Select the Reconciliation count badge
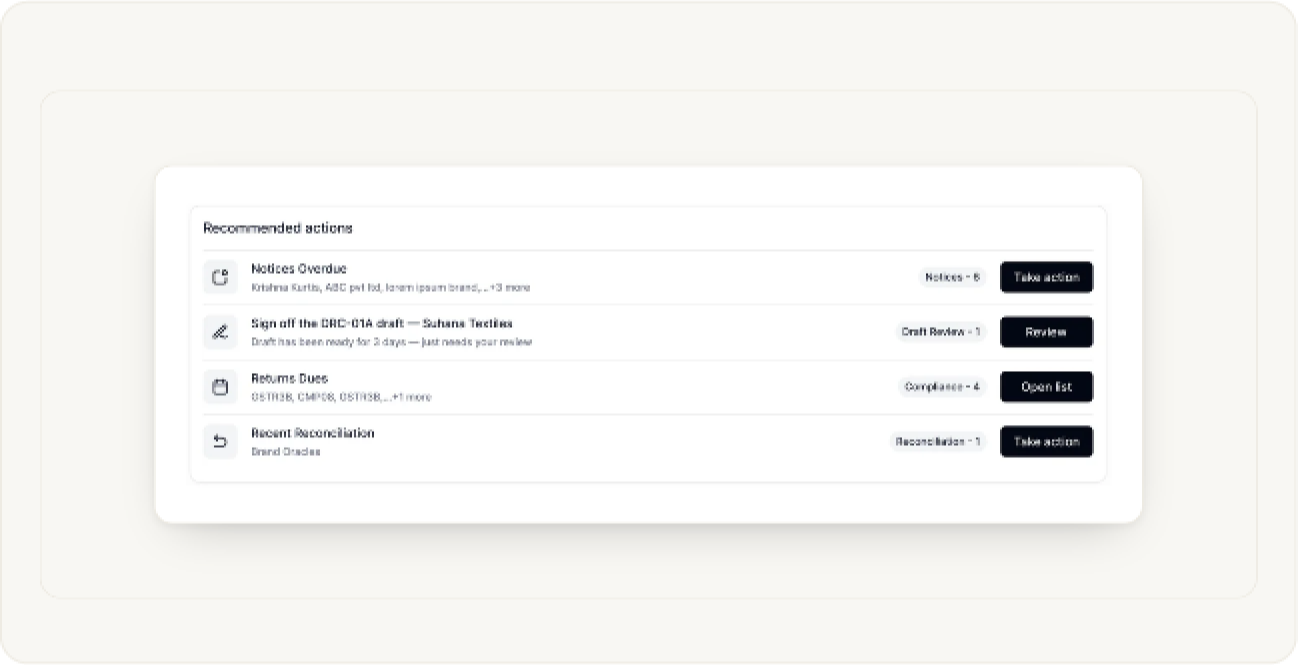This screenshot has width=1298, height=665. click(x=938, y=442)
